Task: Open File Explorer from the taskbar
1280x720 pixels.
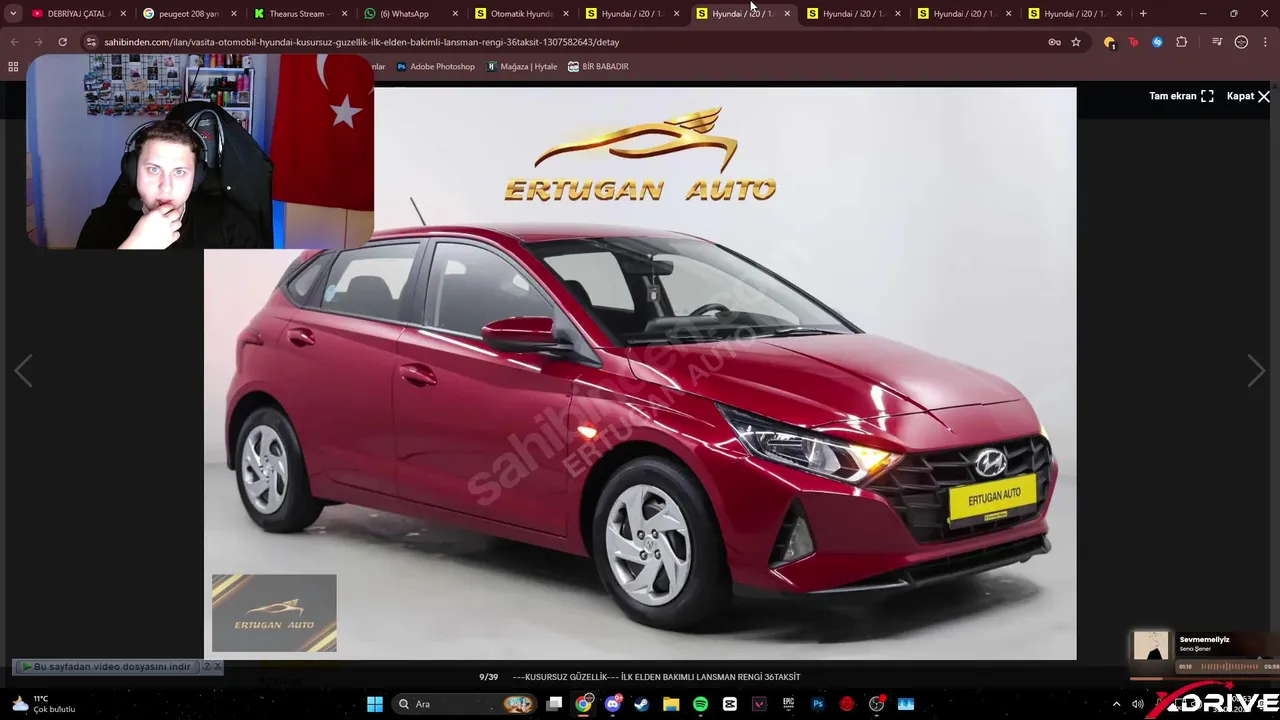Action: point(671,704)
